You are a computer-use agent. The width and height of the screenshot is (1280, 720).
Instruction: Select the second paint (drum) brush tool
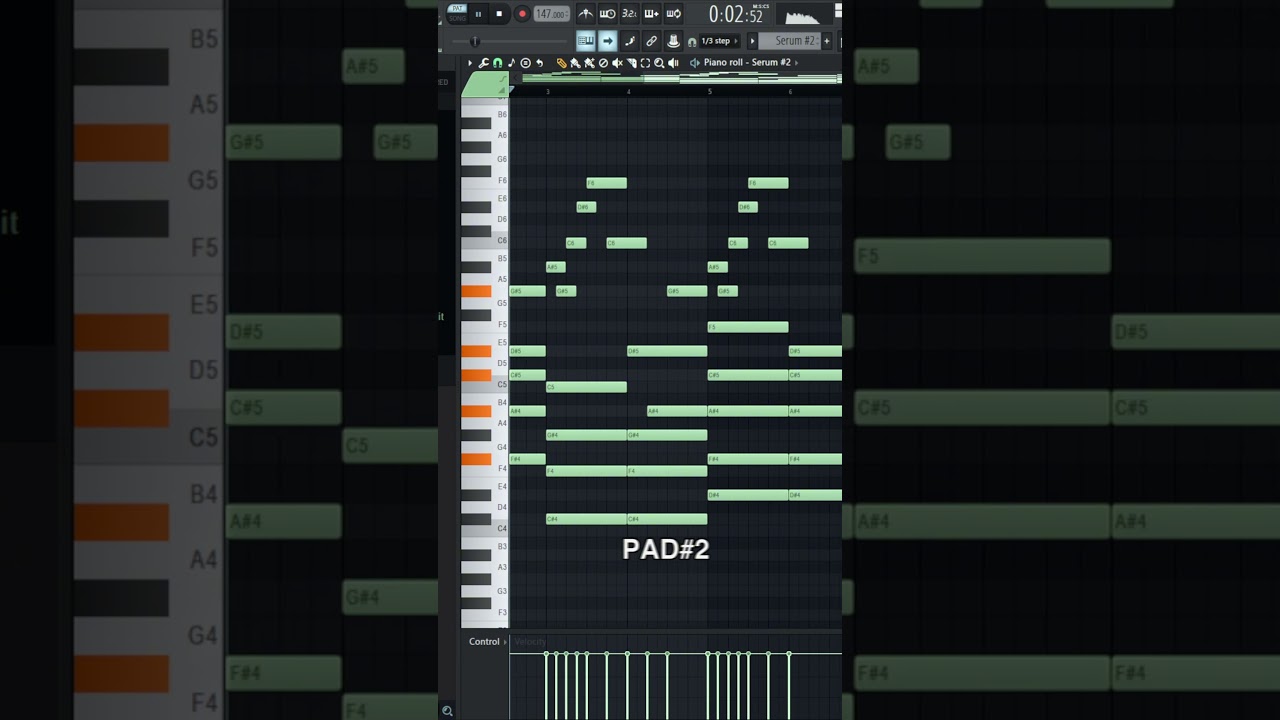(x=589, y=63)
